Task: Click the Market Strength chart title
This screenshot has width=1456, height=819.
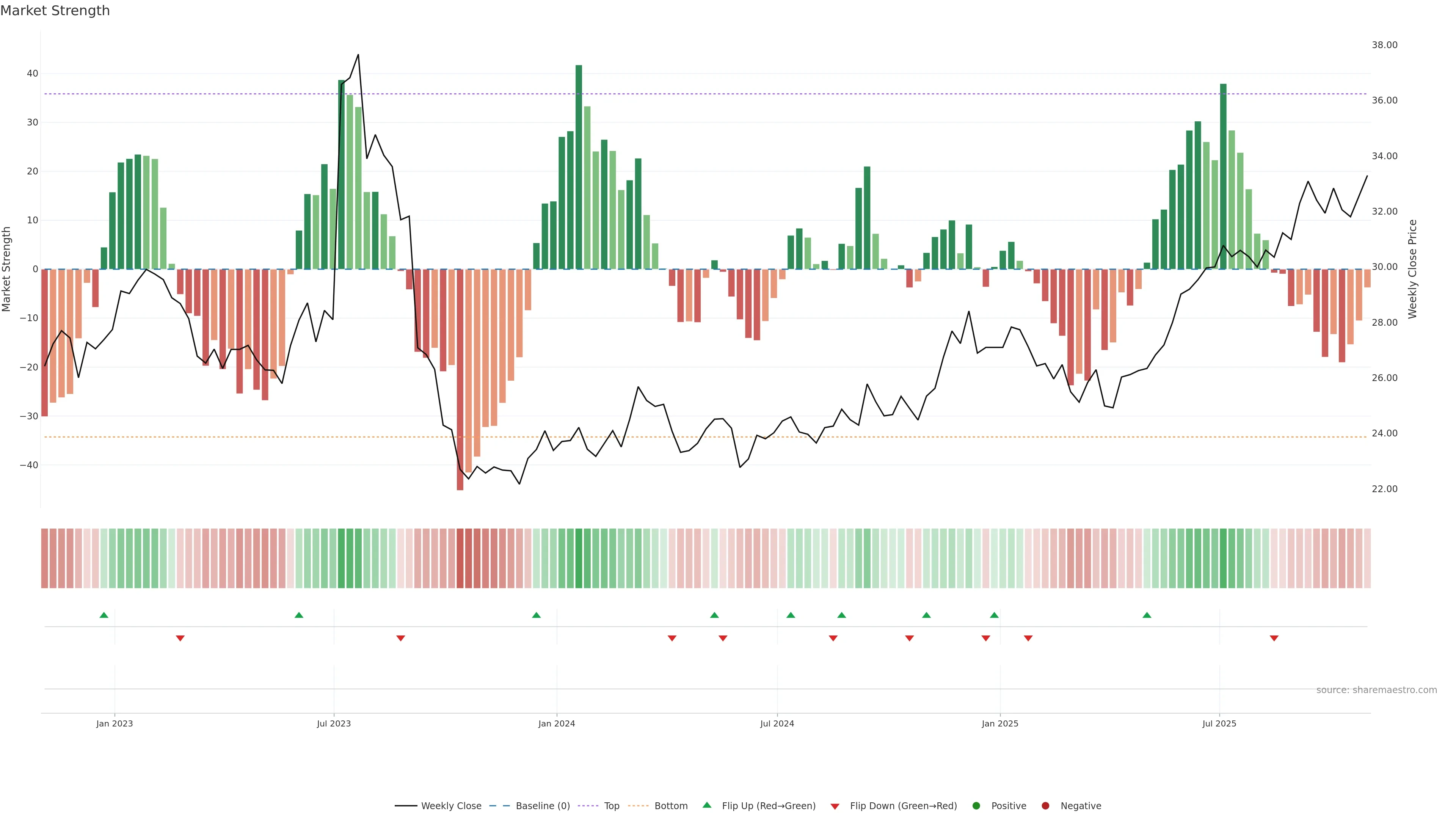Action: (x=55, y=11)
